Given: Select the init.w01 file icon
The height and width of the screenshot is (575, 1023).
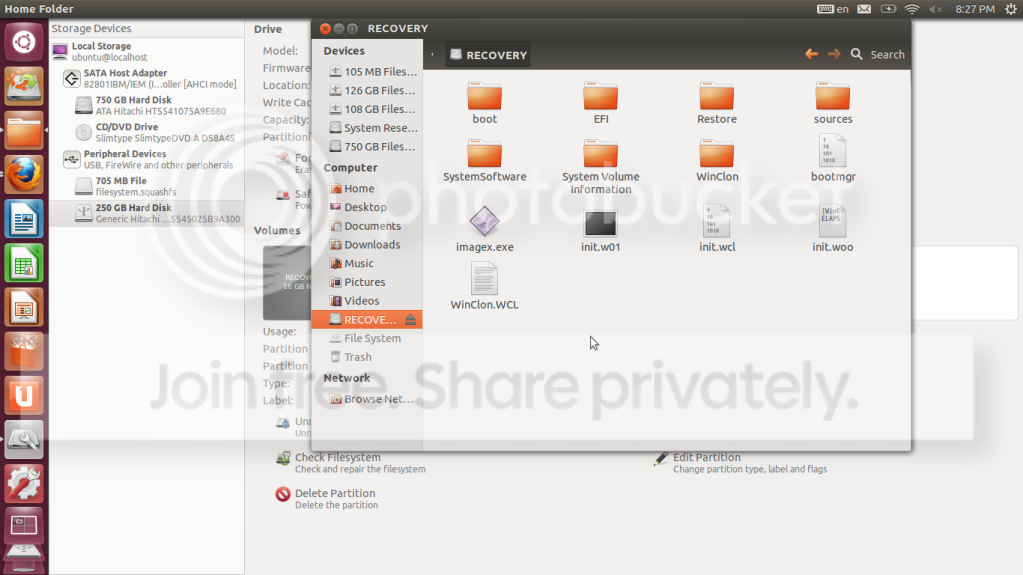Looking at the screenshot, I should tap(600, 223).
